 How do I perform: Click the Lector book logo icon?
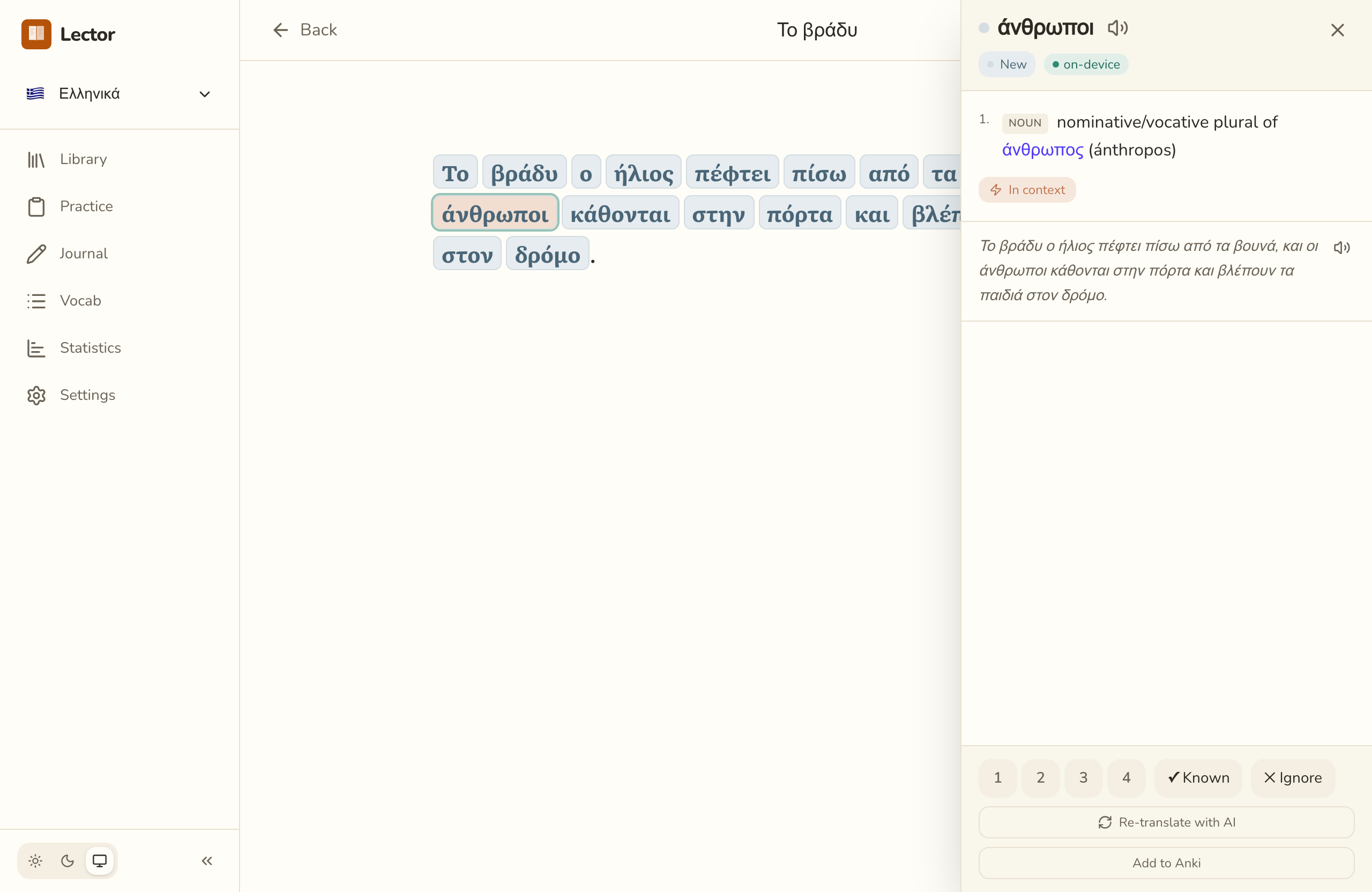(36, 34)
